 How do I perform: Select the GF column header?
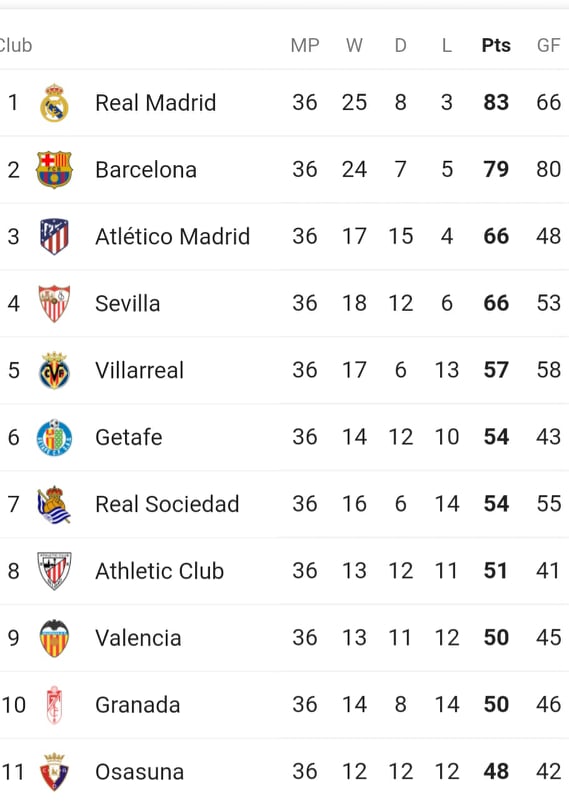click(x=549, y=45)
